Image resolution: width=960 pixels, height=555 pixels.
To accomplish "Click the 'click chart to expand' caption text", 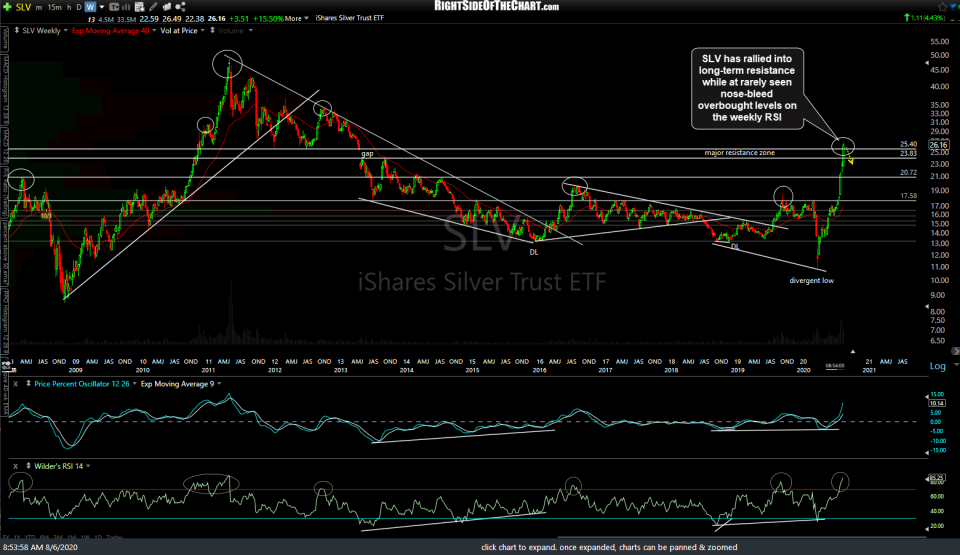I will click(609, 548).
